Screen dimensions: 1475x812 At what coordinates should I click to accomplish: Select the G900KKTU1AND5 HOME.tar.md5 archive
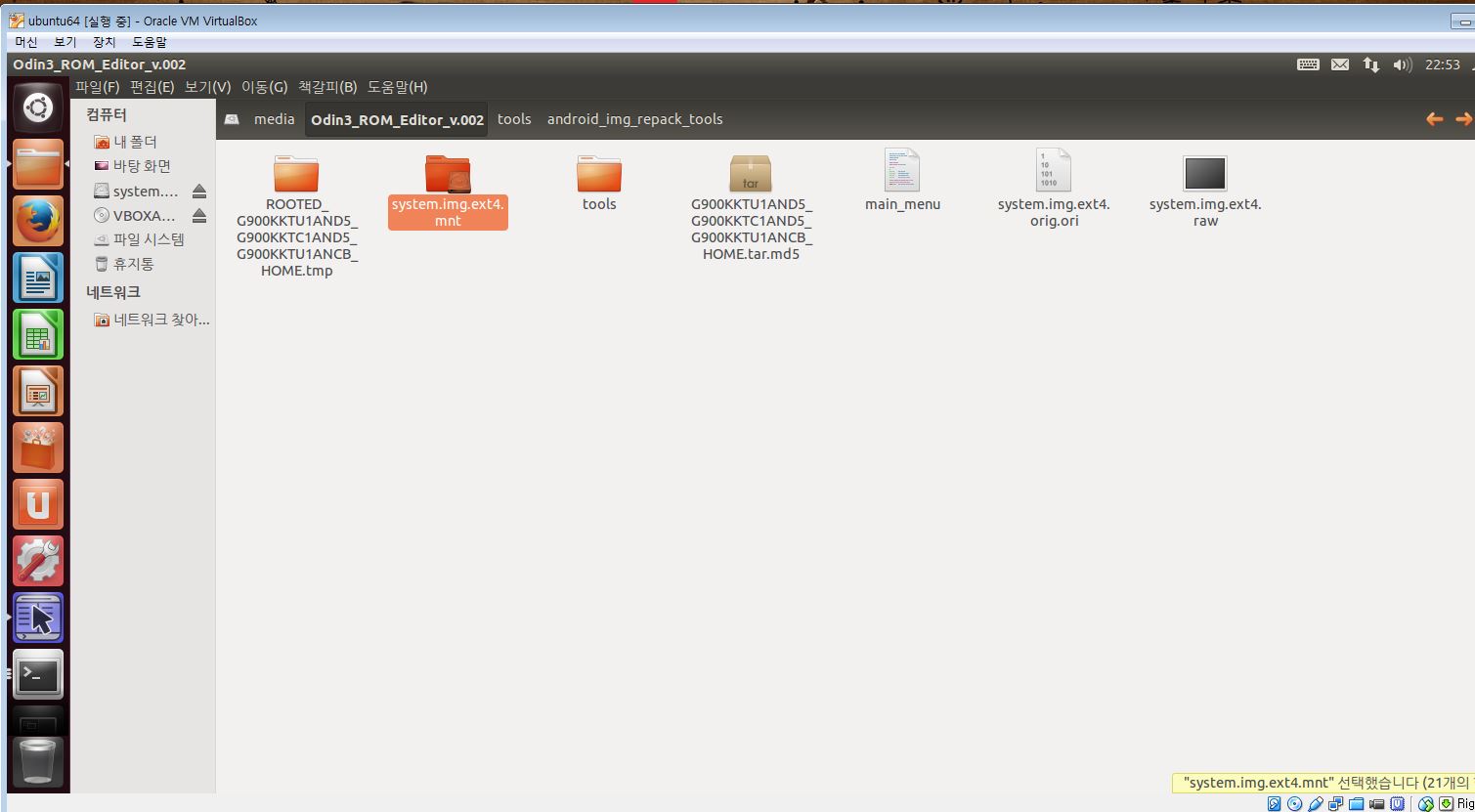750,175
